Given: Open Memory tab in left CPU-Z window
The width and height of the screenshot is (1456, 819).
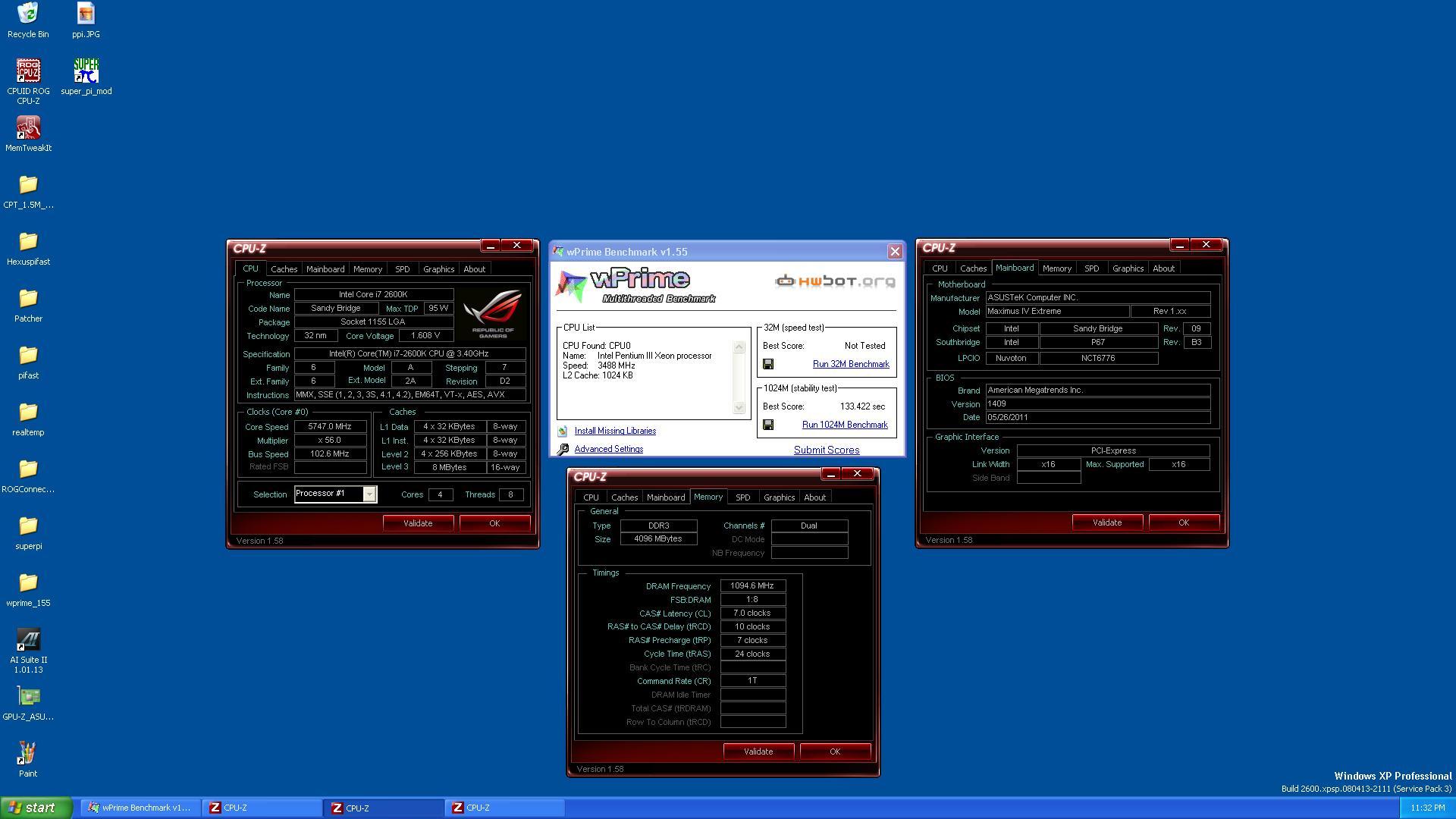Looking at the screenshot, I should (x=368, y=269).
